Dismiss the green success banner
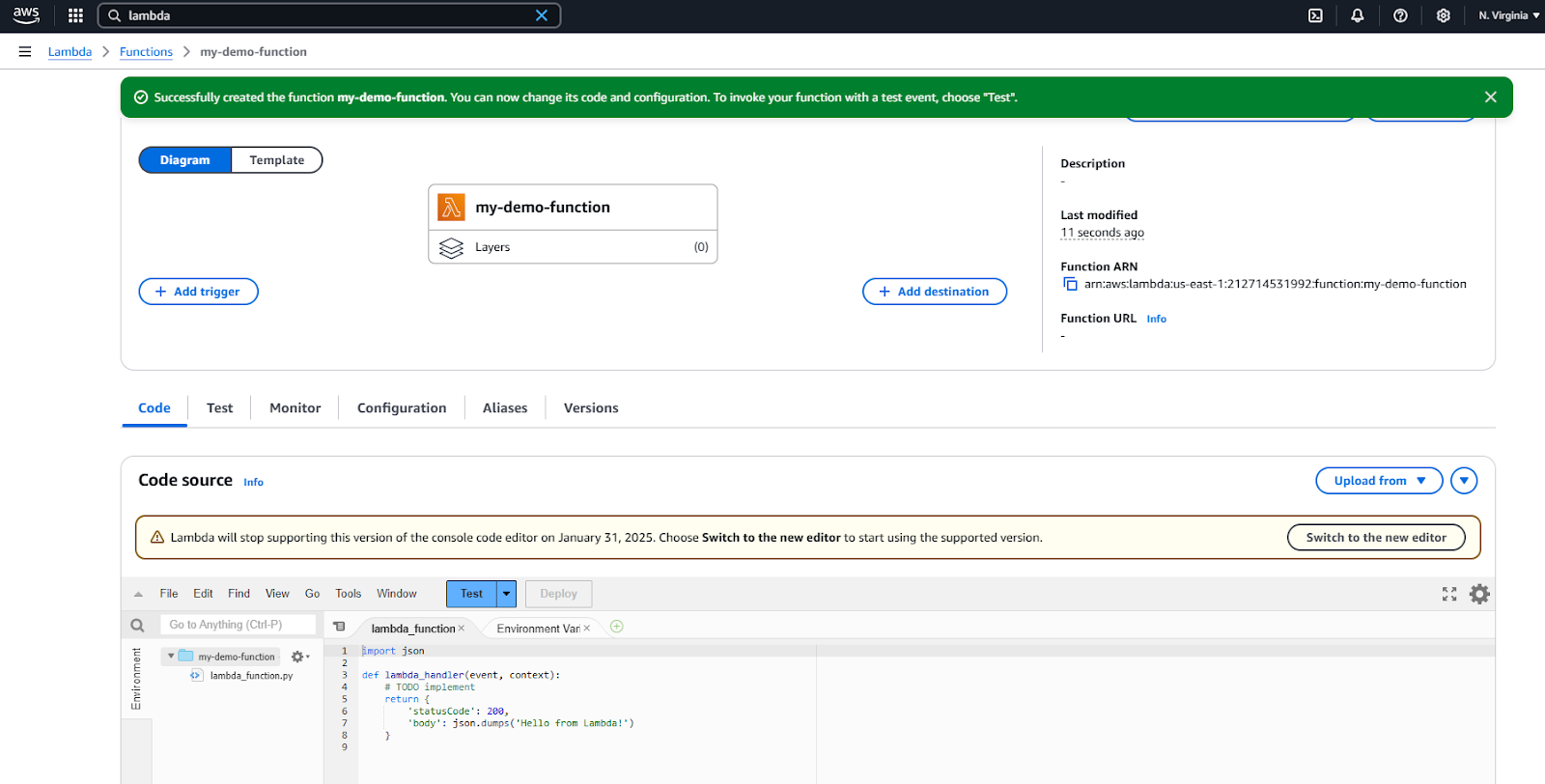The height and width of the screenshot is (784, 1545). click(x=1490, y=97)
